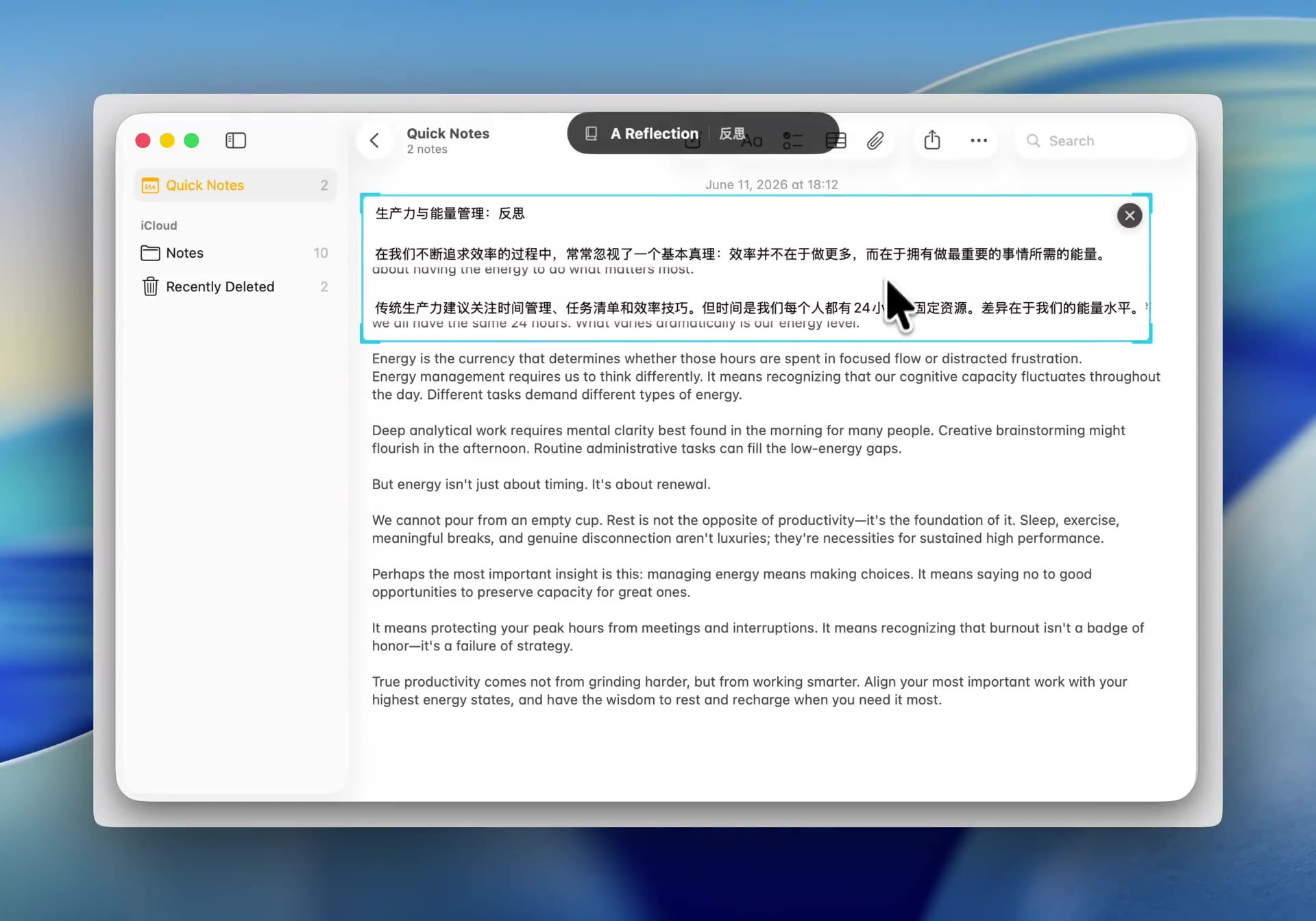Click paragraph starting We cannot pour
Screen dimensions: 1316x921
[x=745, y=529]
